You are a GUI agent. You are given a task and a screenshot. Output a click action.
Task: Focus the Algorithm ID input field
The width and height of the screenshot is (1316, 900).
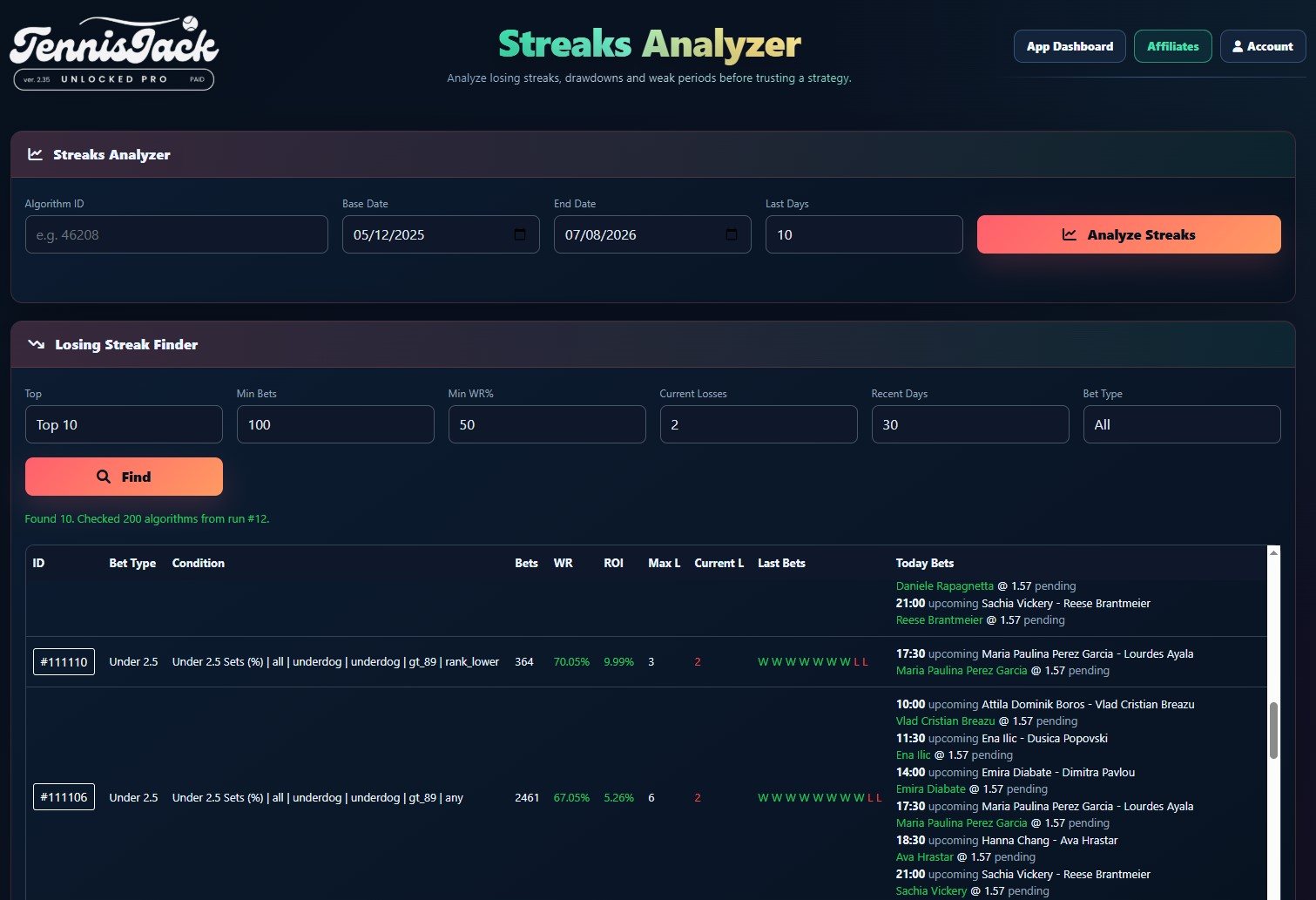tap(177, 234)
